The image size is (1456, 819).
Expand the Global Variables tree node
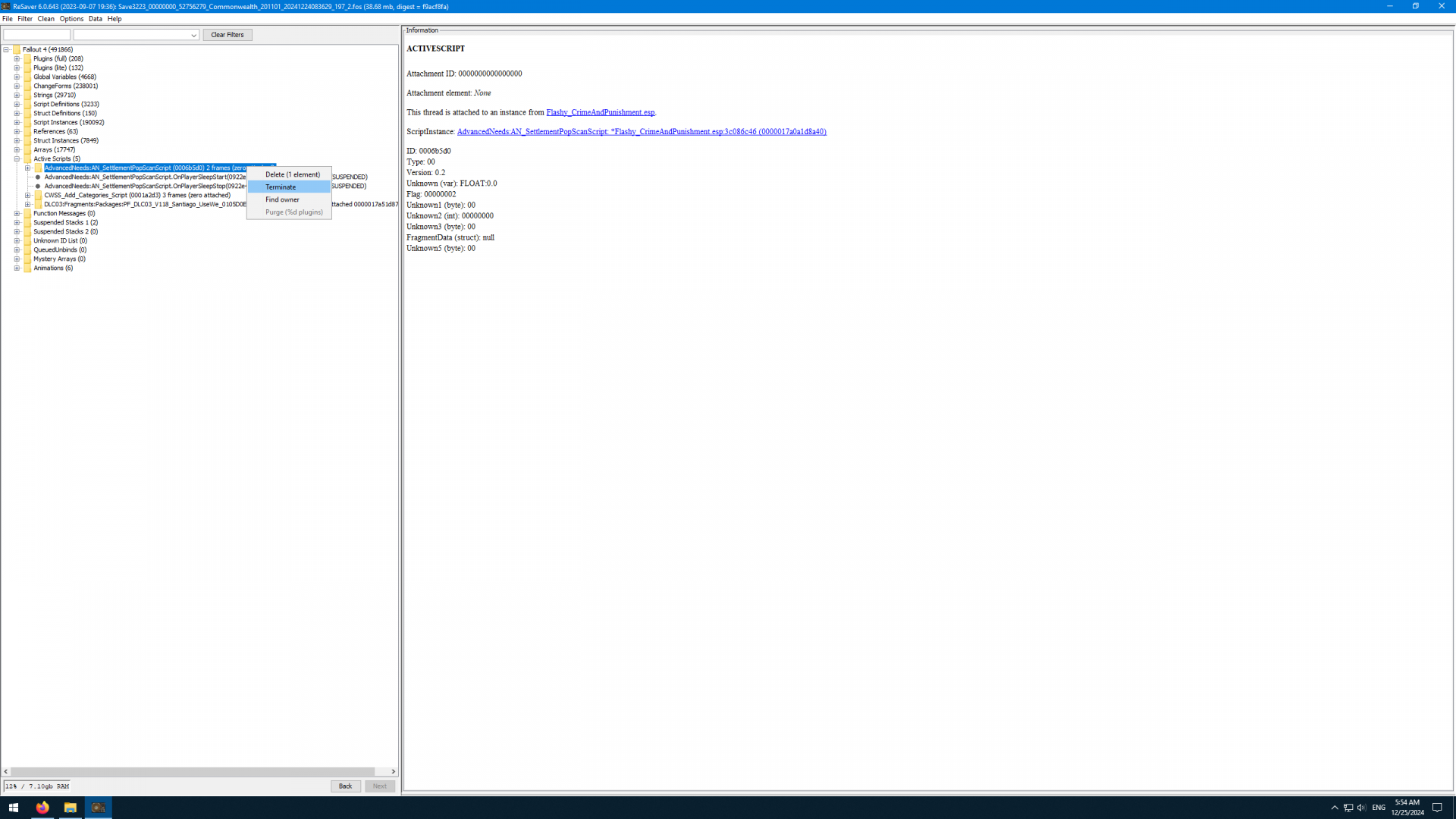(x=17, y=77)
